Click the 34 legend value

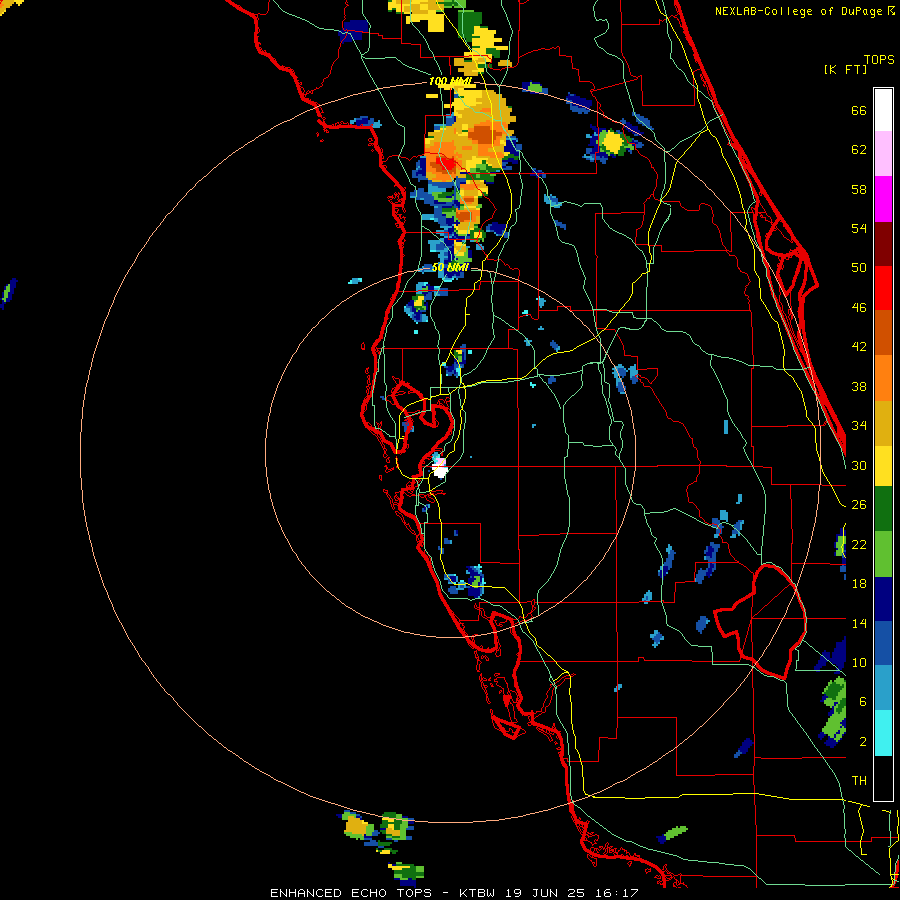click(x=859, y=425)
